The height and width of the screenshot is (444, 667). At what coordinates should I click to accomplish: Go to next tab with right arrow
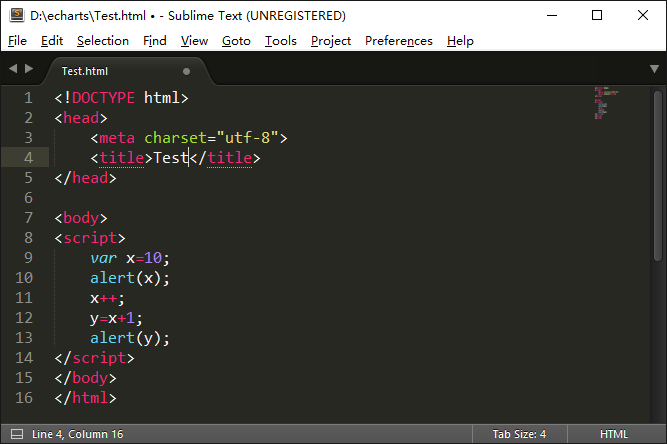click(29, 68)
